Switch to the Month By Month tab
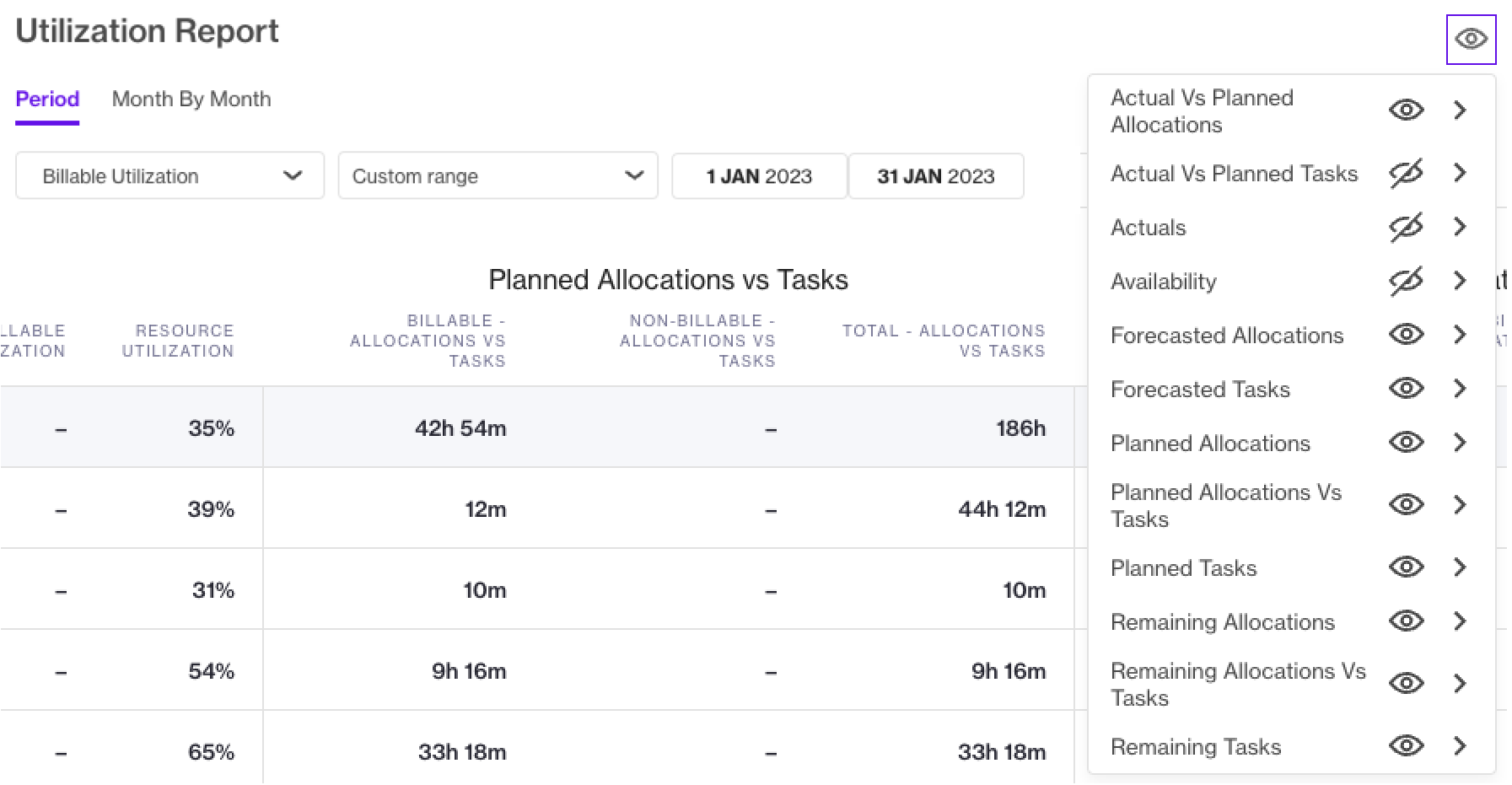Screen dimensions: 1512x785 (x=191, y=99)
